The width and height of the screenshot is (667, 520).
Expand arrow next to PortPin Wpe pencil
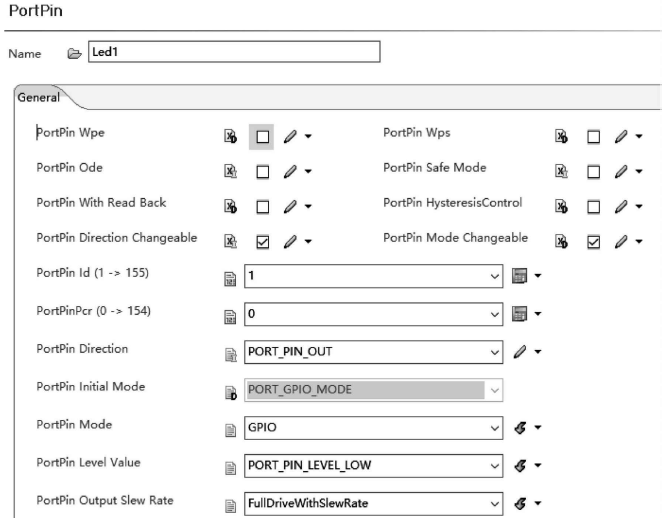pyautogui.click(x=308, y=137)
